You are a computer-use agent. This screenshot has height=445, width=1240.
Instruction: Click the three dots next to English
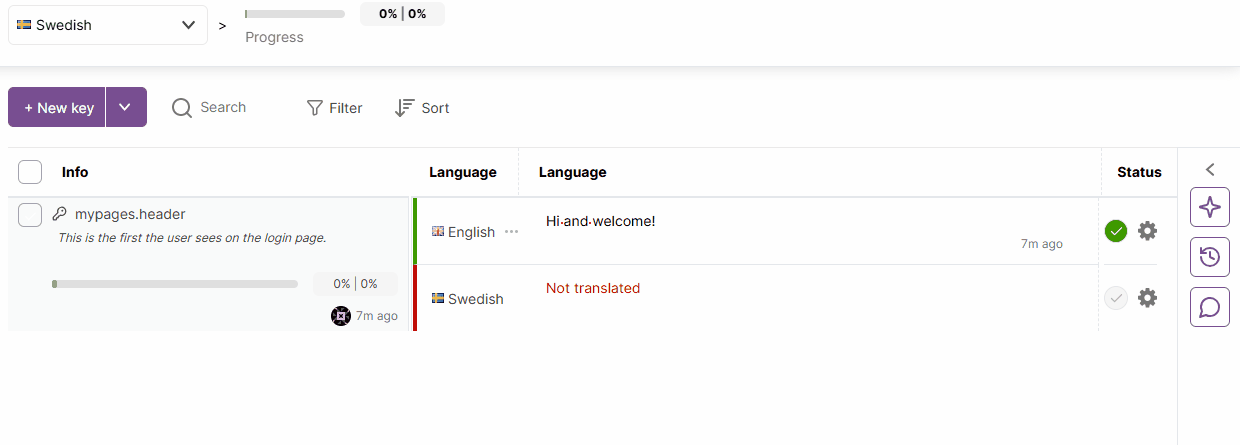(512, 232)
